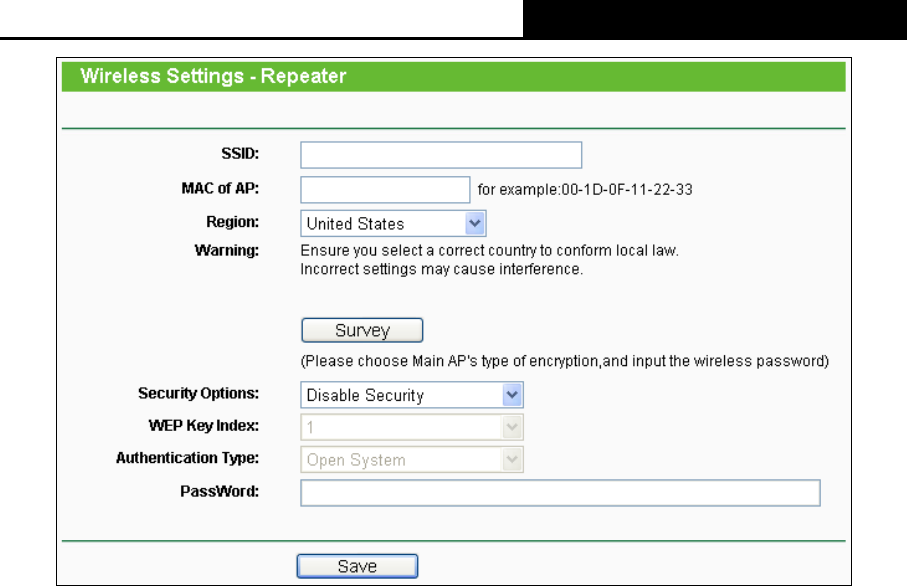Click the SSID label
Screen dimensions: 907x586
(x=240, y=154)
